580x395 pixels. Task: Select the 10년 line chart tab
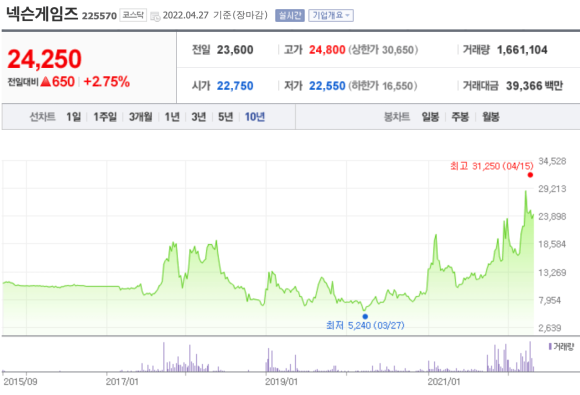point(255,117)
